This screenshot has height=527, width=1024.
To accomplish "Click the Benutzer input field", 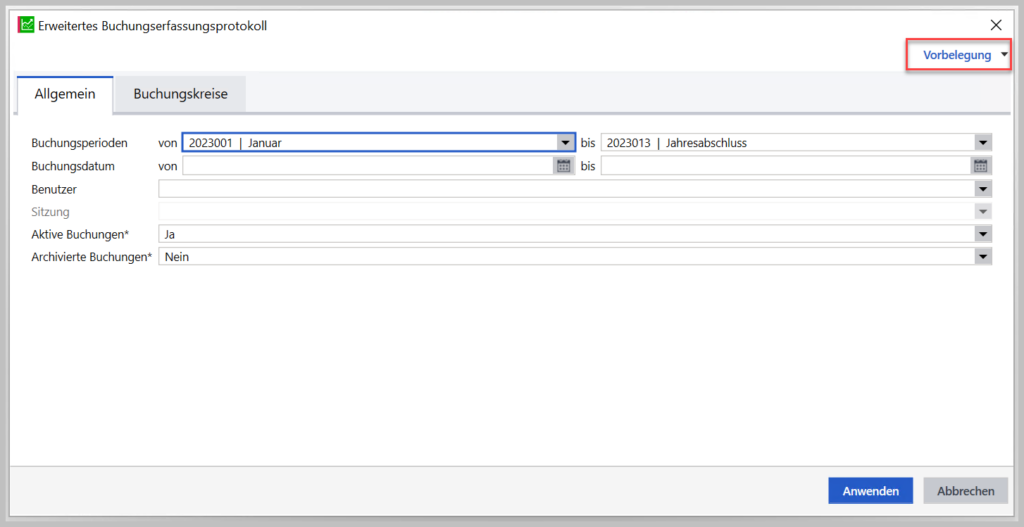I will tap(565, 189).
